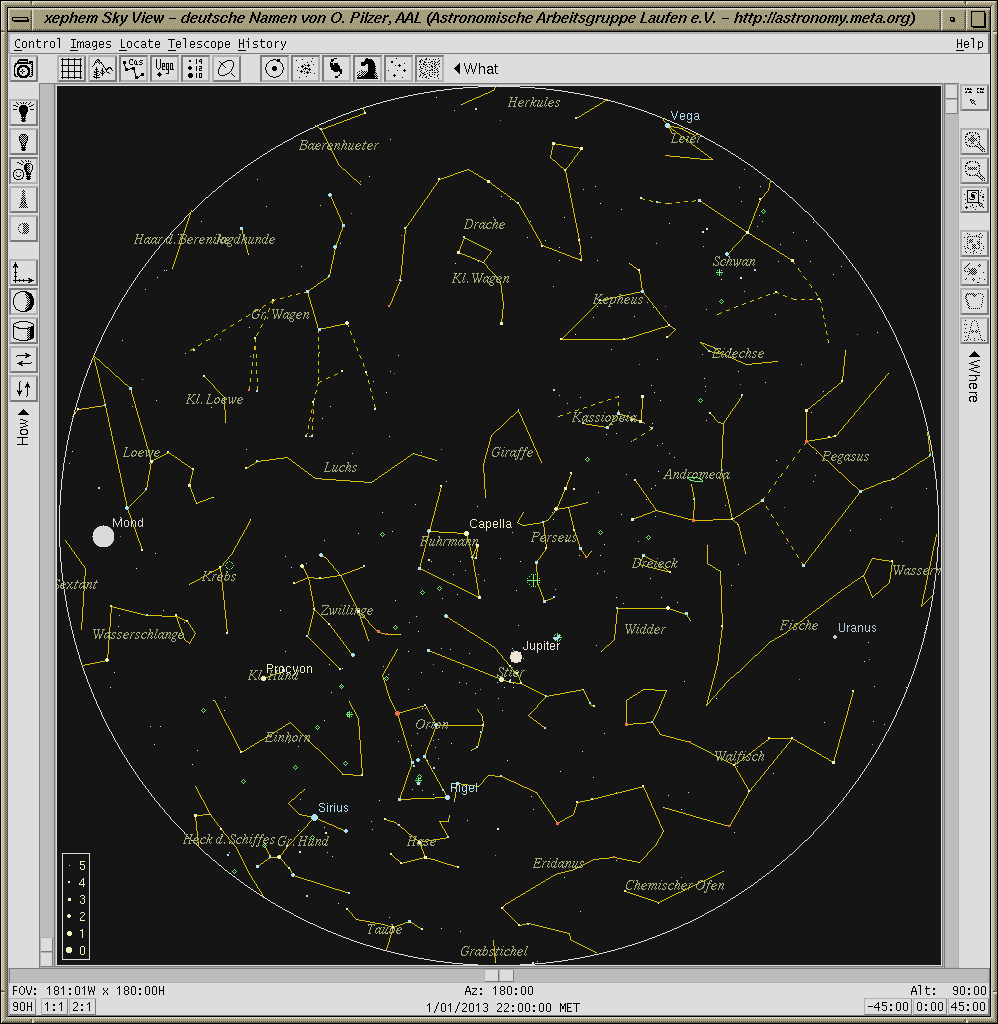The image size is (998, 1024).
Task: Click the horsehead nebula icon
Action: point(367,69)
